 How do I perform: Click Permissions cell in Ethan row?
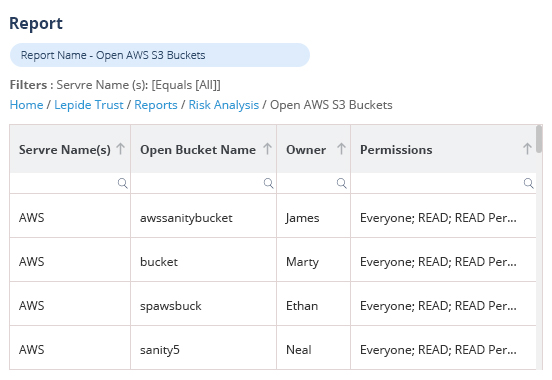(x=443, y=304)
